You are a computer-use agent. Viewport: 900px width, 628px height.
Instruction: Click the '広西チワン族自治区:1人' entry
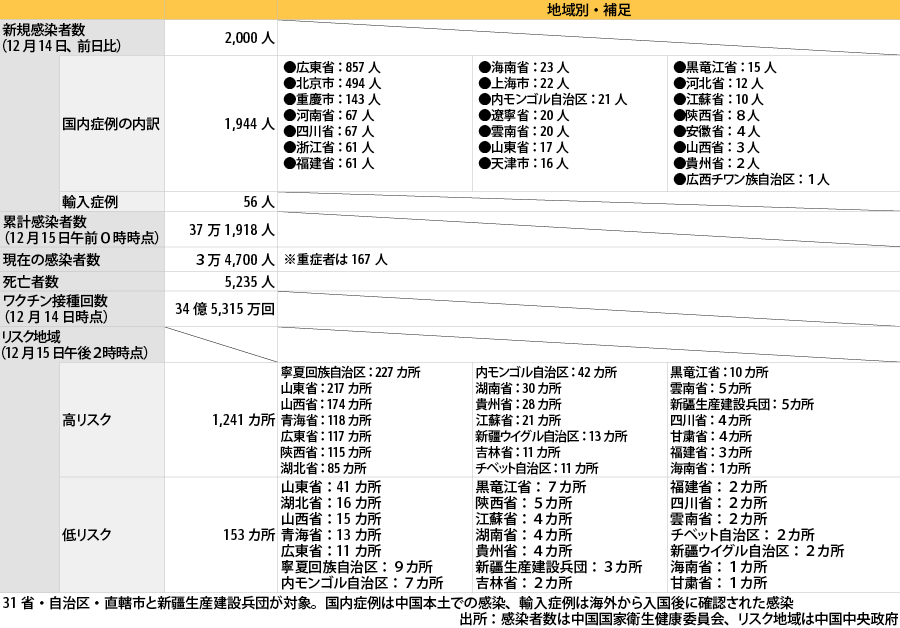(x=751, y=180)
